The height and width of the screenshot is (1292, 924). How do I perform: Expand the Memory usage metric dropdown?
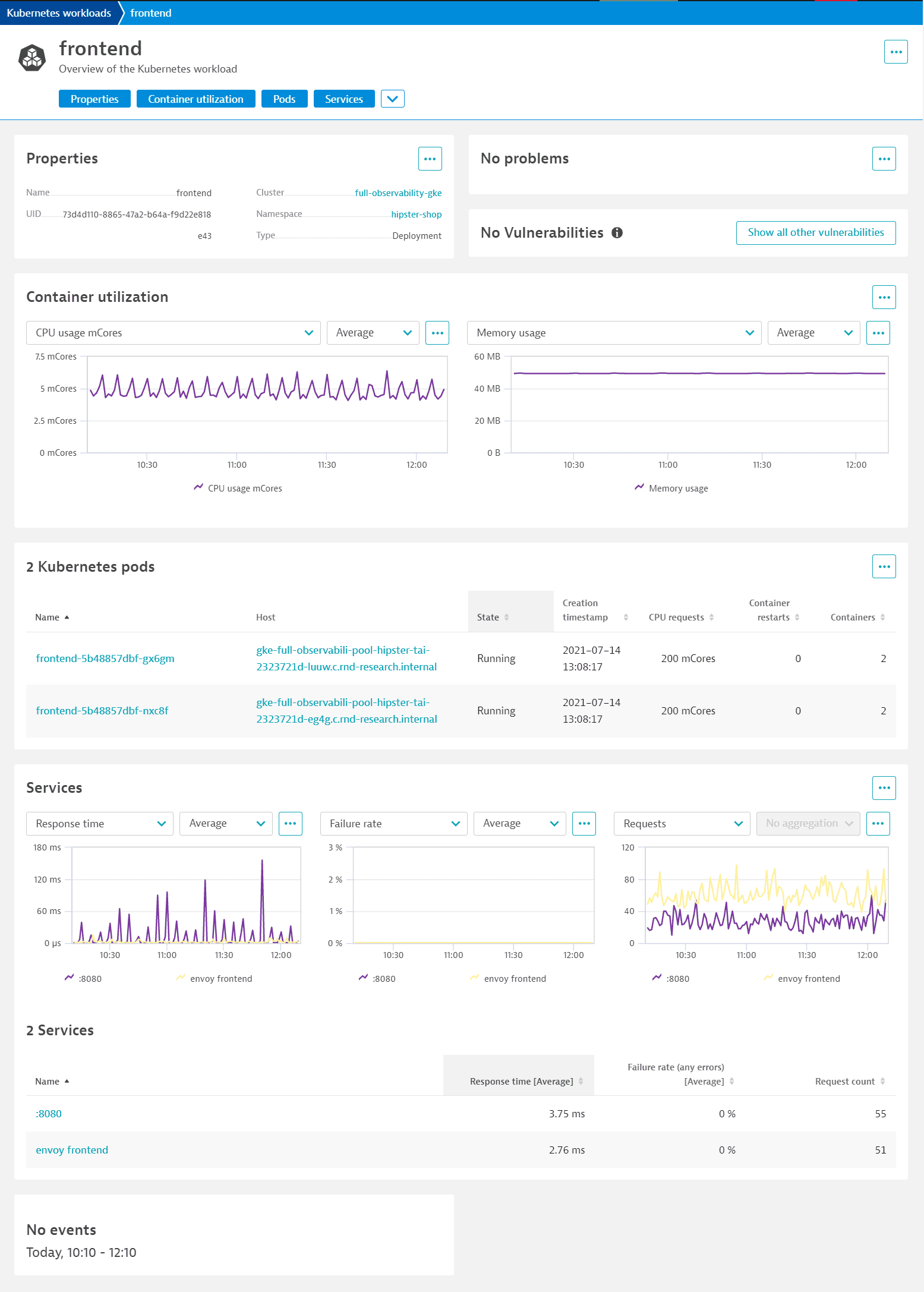click(x=614, y=333)
